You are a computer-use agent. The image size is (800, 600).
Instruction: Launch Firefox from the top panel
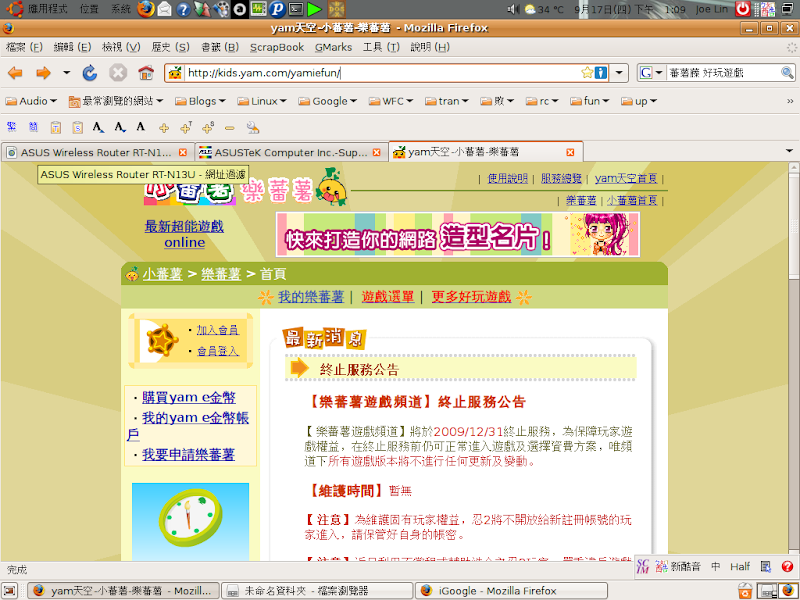[x=146, y=9]
